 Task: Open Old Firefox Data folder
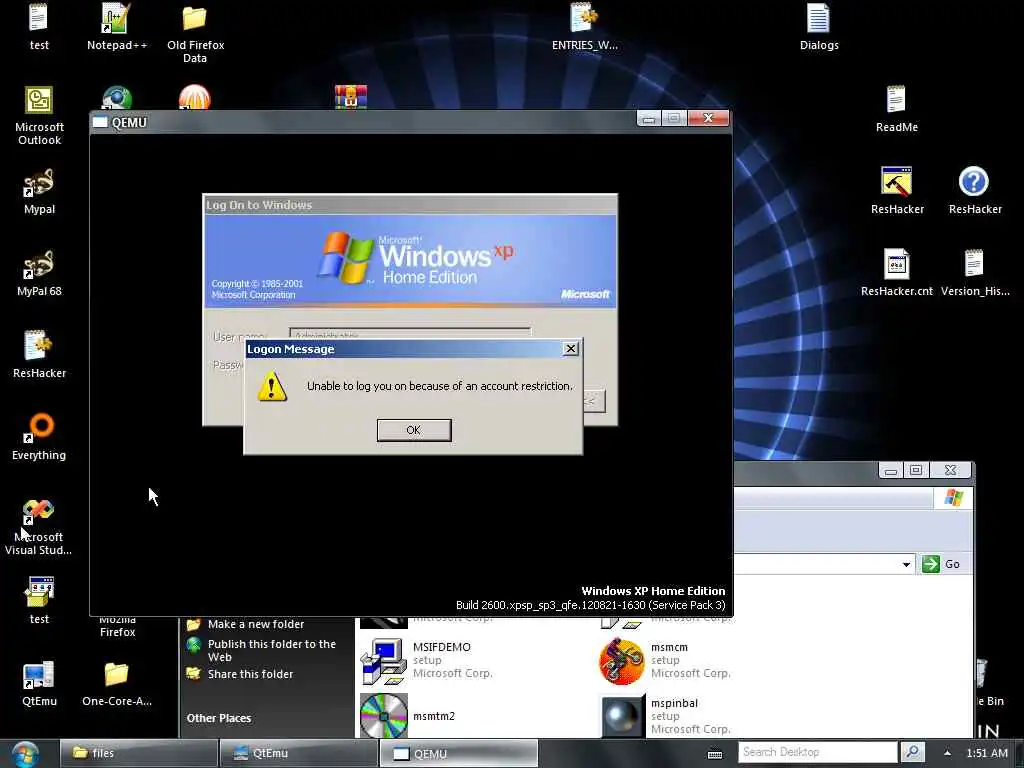pos(195,33)
